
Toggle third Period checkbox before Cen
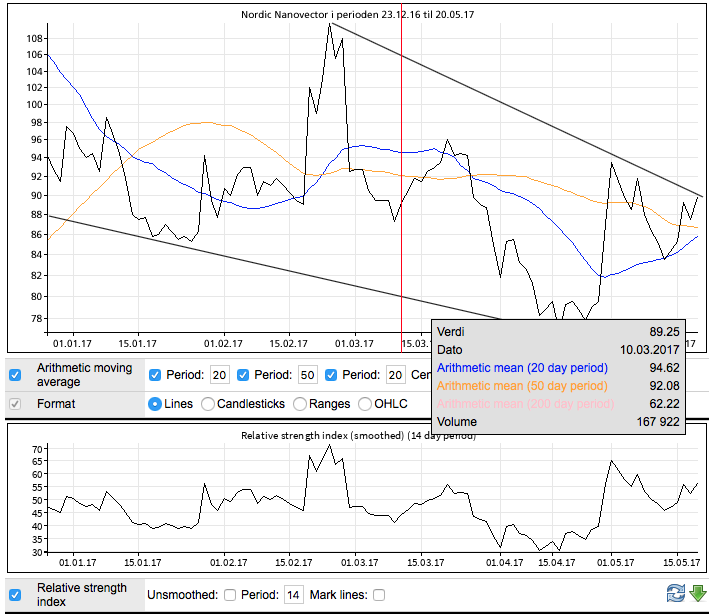331,375
